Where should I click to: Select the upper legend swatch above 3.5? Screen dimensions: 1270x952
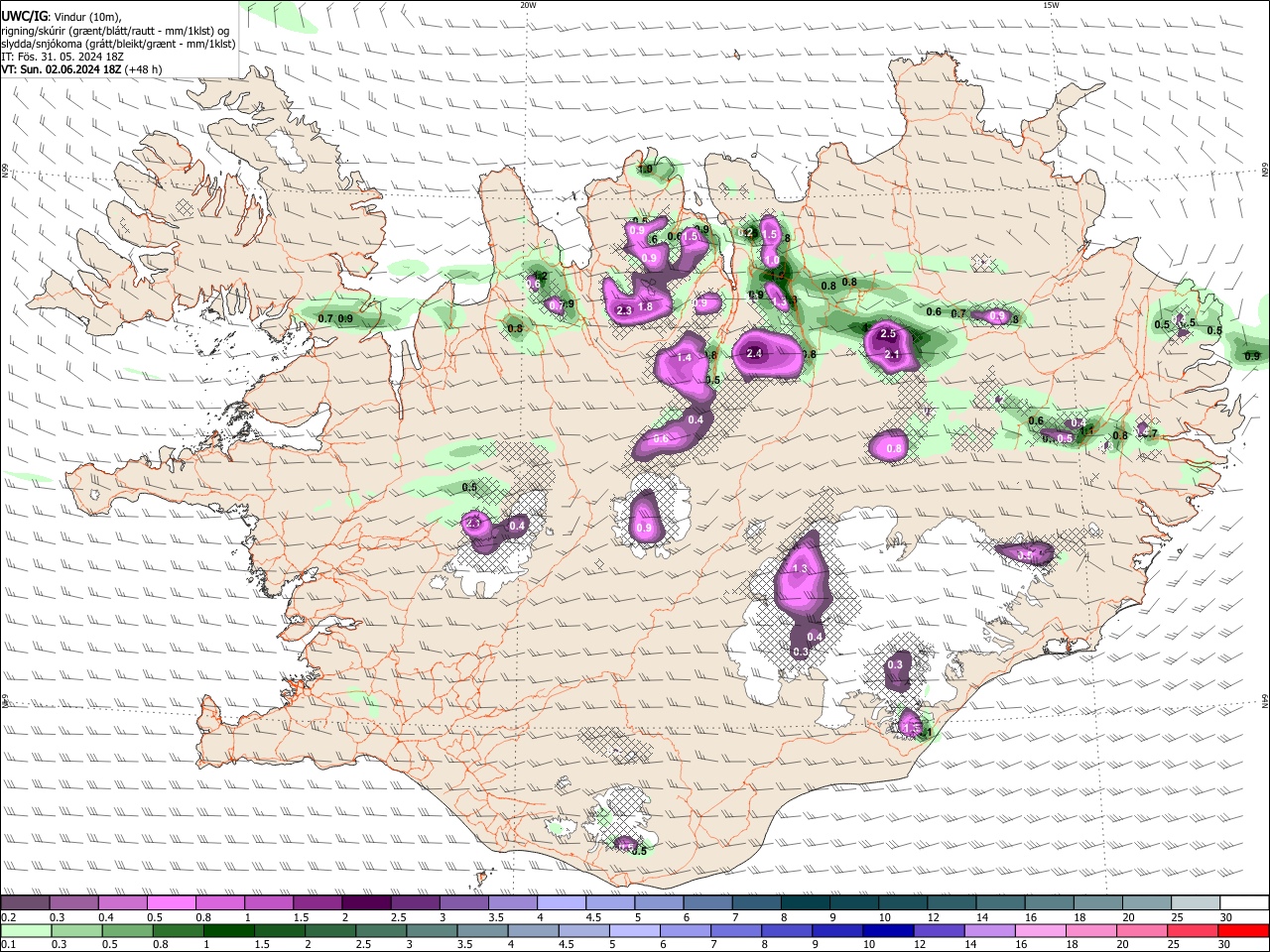pos(513,903)
